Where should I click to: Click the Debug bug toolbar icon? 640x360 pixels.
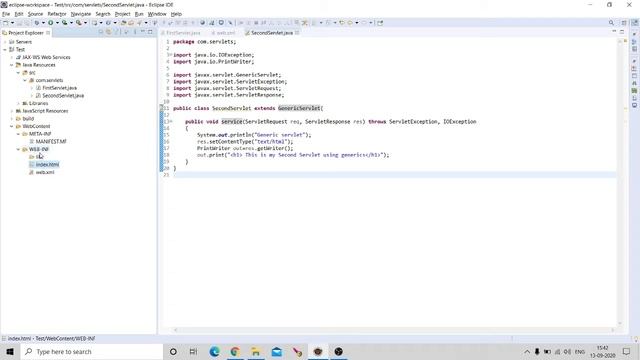pos(37,23)
